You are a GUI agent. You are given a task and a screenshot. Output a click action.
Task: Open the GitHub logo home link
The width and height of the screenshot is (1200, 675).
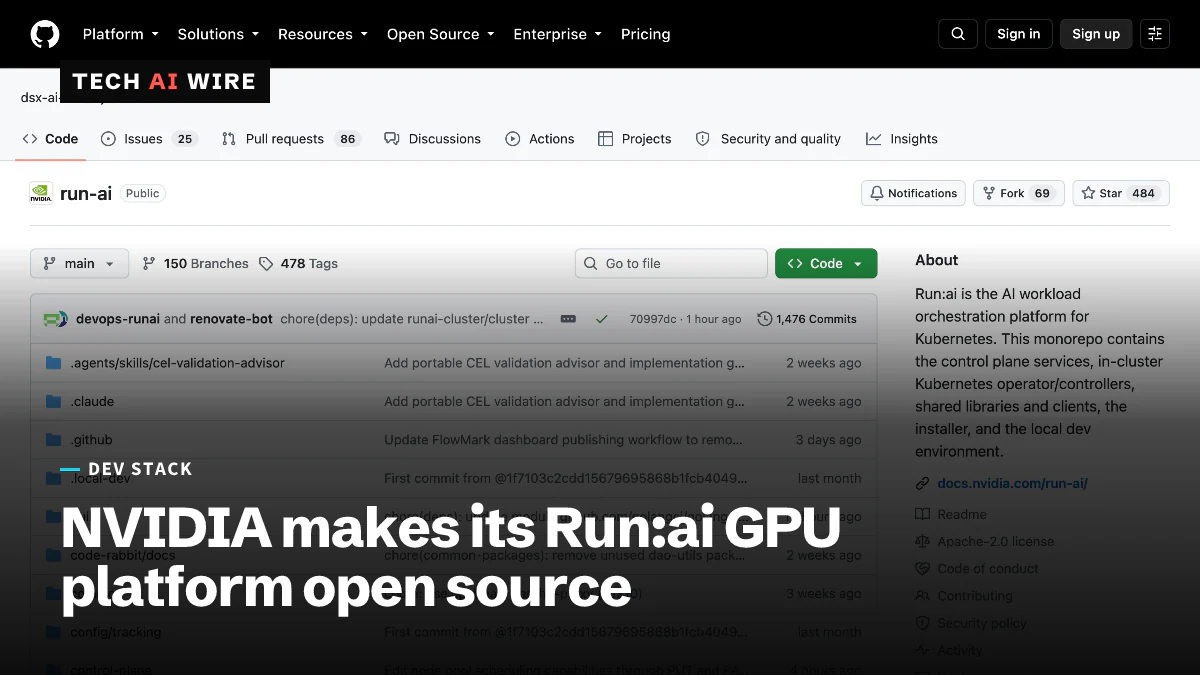pos(45,34)
